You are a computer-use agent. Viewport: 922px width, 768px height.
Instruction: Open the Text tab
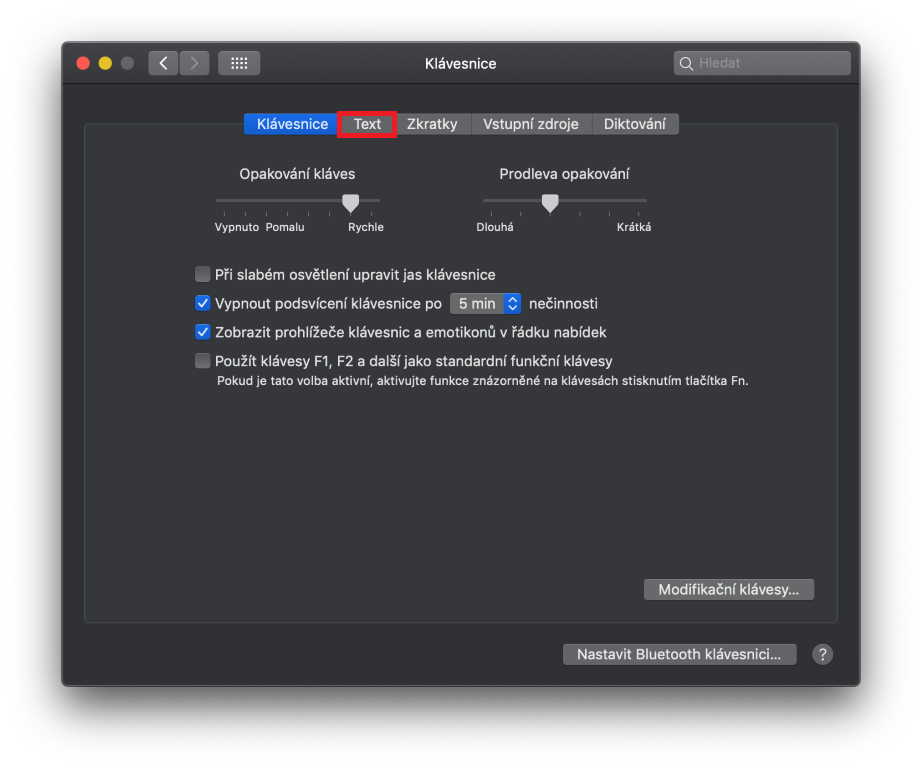click(367, 124)
